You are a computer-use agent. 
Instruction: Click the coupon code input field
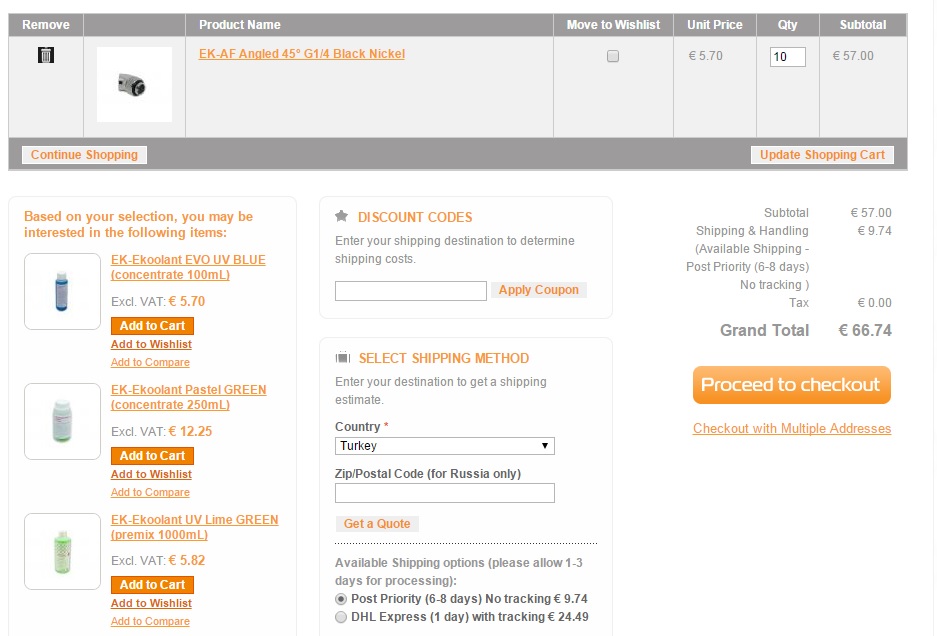click(411, 291)
